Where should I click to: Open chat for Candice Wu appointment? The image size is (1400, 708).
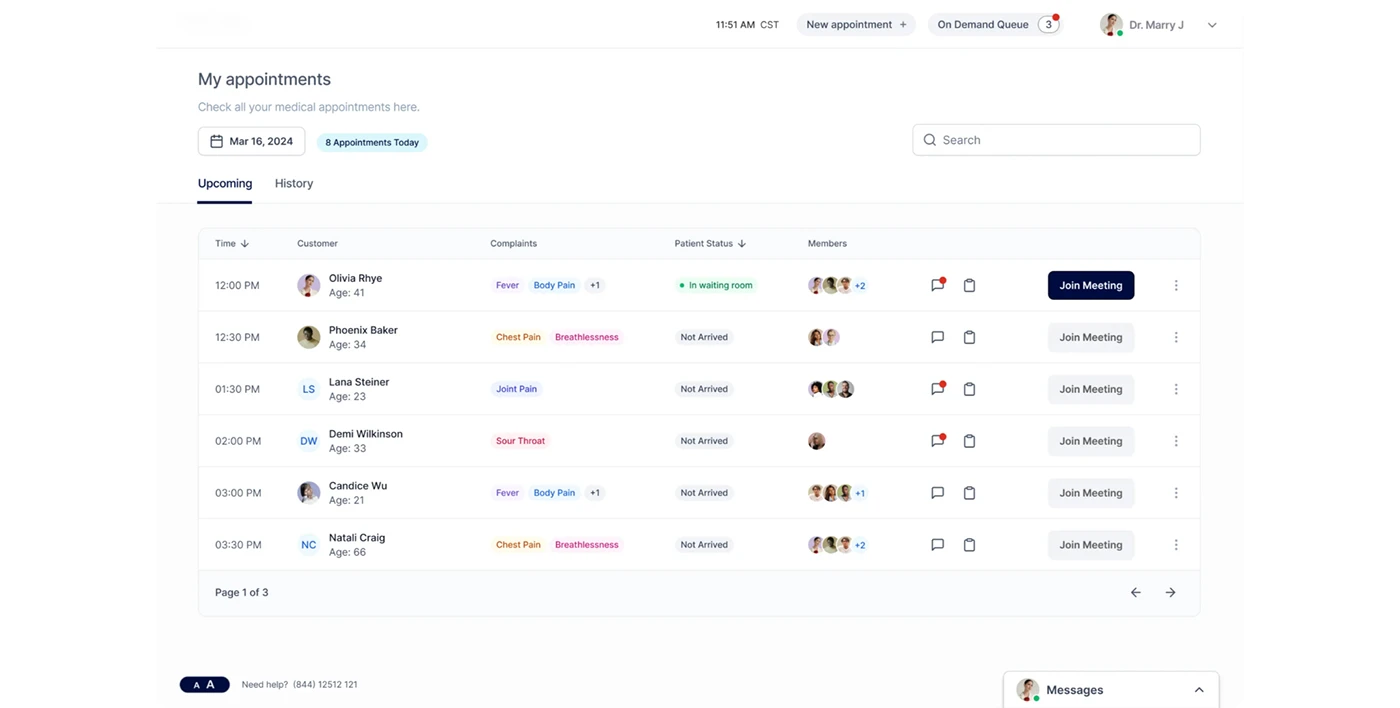[937, 493]
